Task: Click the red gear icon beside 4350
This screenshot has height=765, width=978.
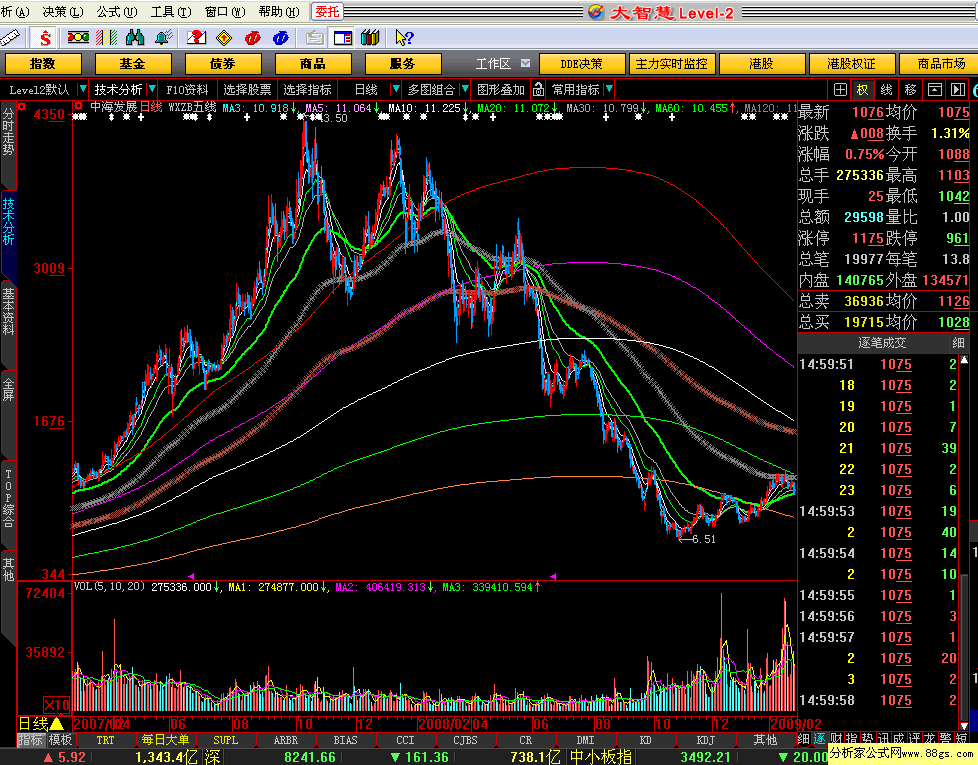Action: tap(22, 107)
